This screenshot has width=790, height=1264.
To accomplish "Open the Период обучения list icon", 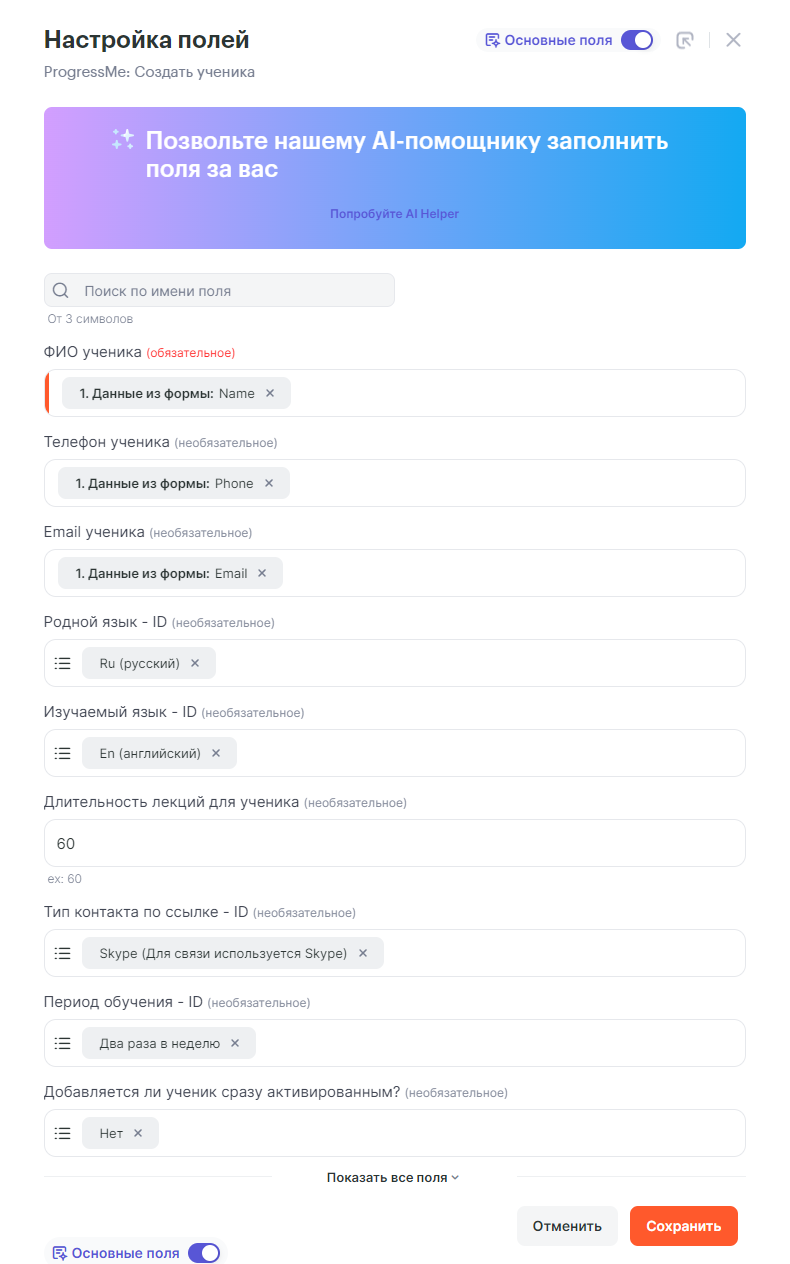I will tap(63, 1044).
